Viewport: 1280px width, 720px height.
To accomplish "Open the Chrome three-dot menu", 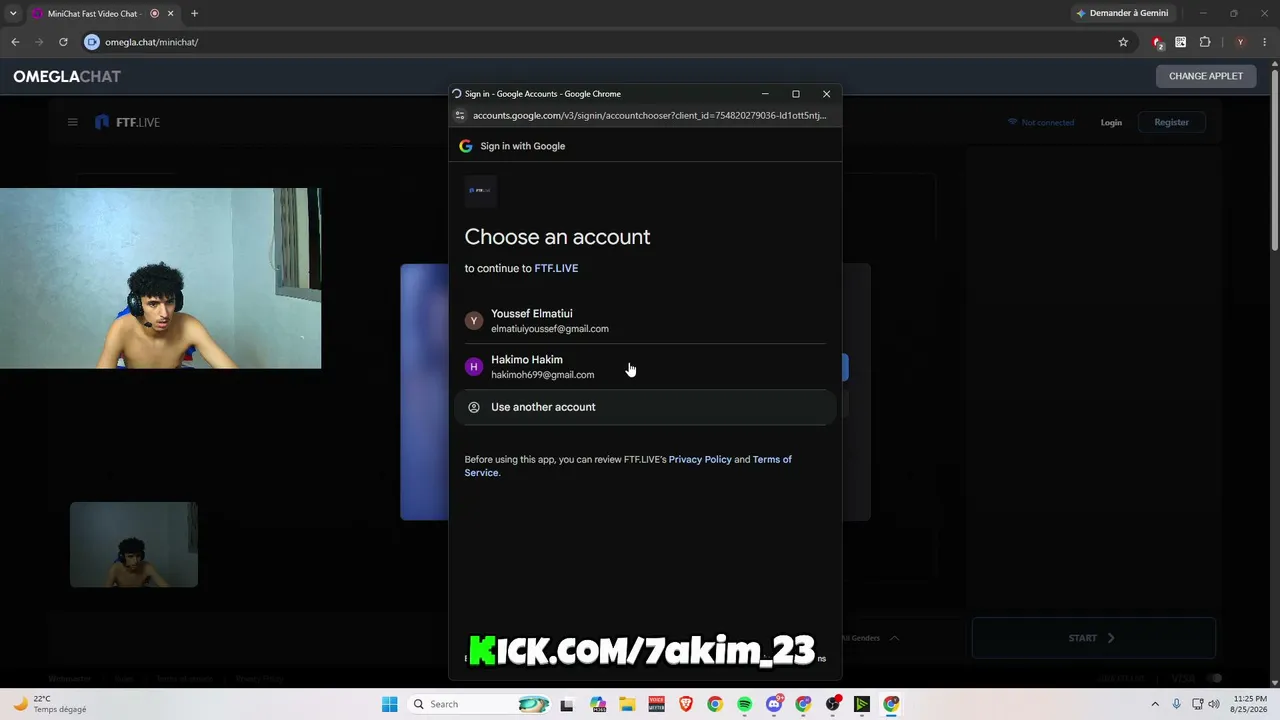I will coord(1264,42).
